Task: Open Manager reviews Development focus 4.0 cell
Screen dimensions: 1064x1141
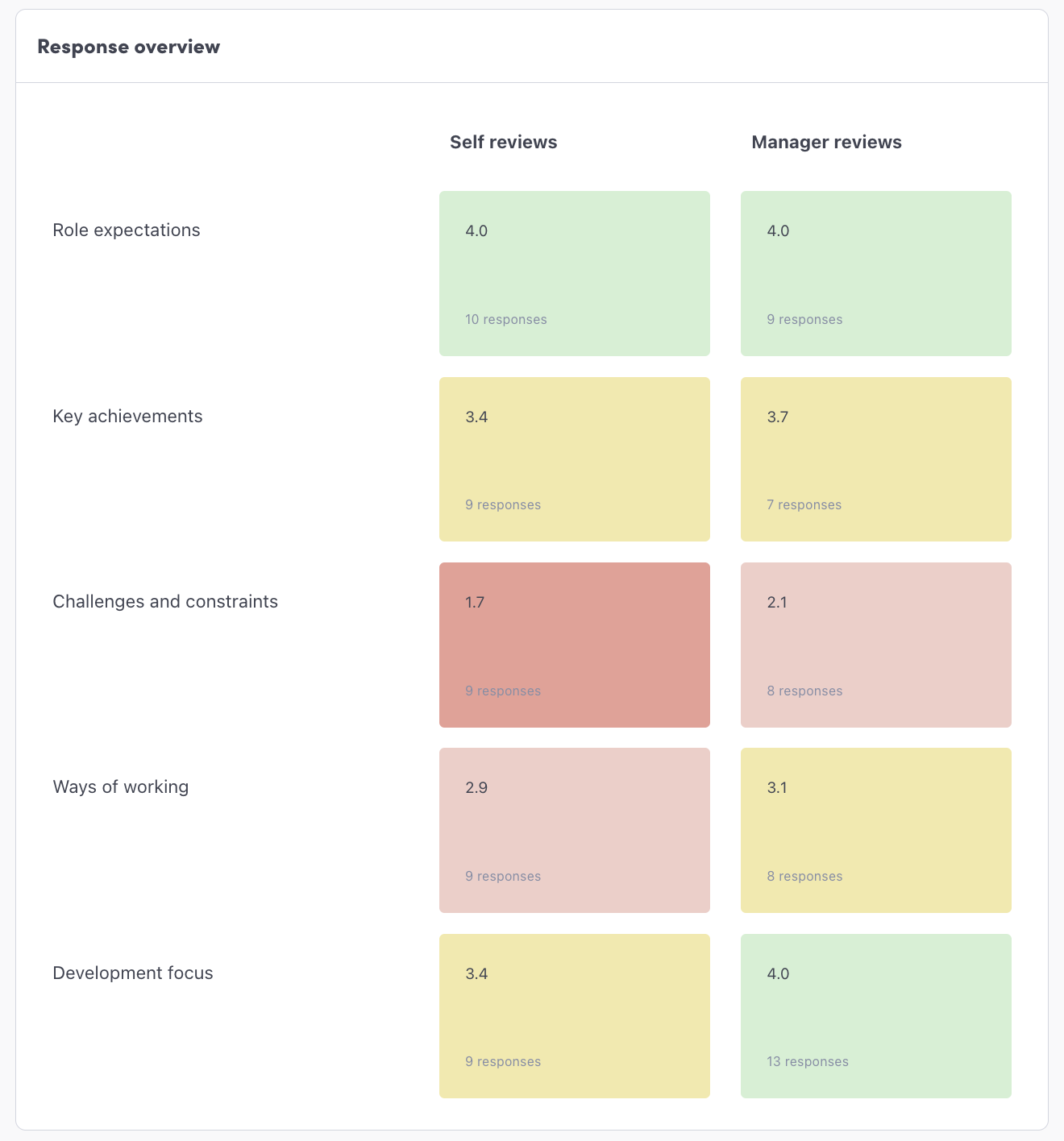Action: coord(875,1015)
